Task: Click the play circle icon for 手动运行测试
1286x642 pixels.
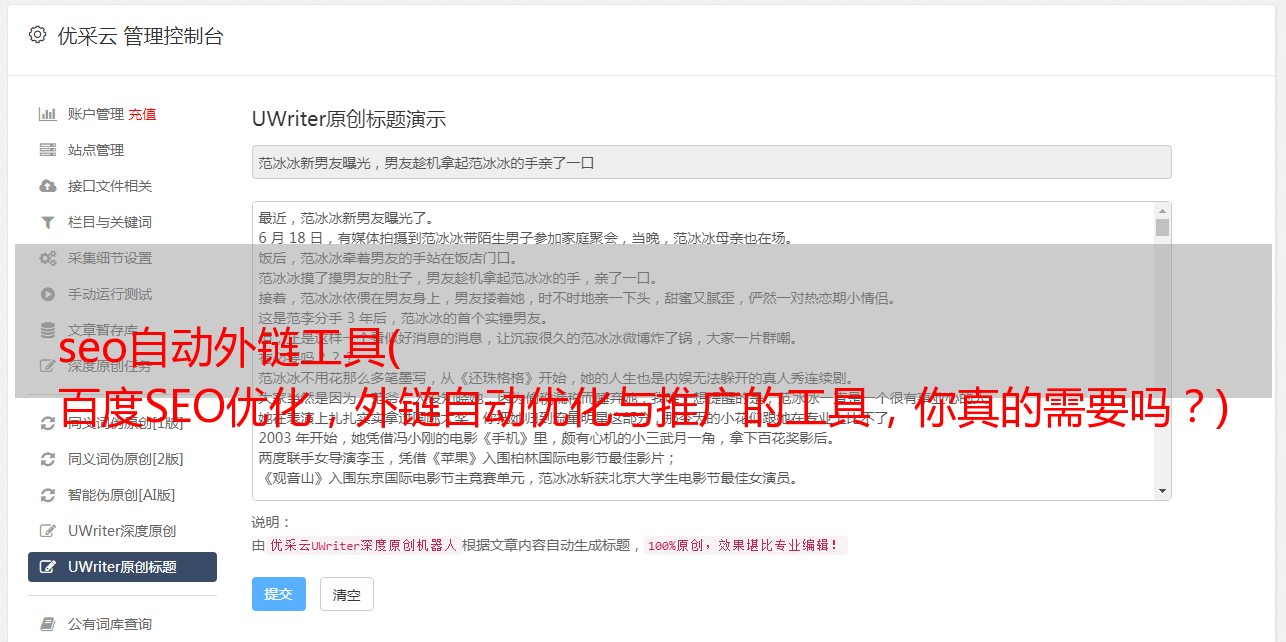Action: pyautogui.click(x=47, y=294)
